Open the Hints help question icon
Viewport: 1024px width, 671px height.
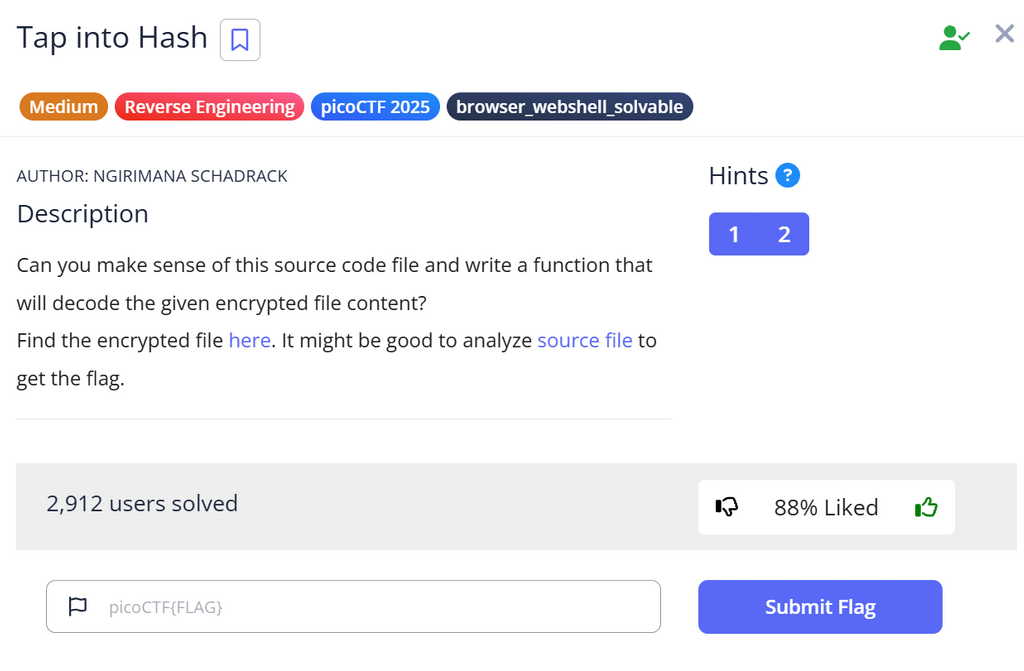pyautogui.click(x=788, y=176)
